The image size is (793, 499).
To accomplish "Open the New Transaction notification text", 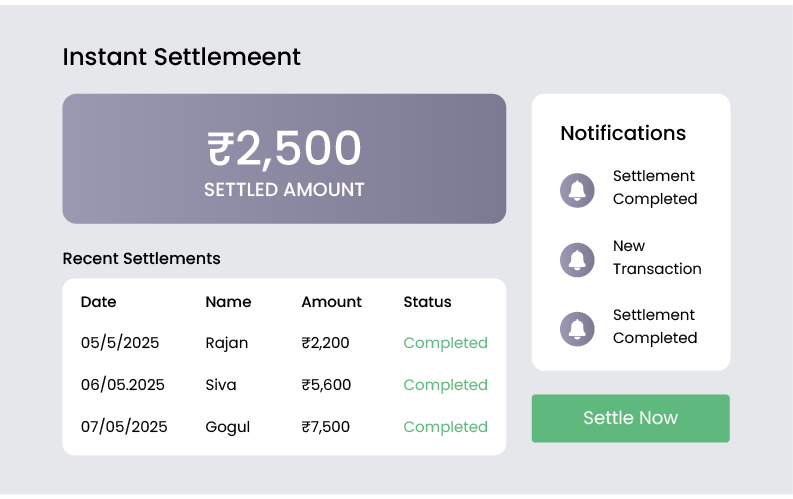I will (x=656, y=257).
